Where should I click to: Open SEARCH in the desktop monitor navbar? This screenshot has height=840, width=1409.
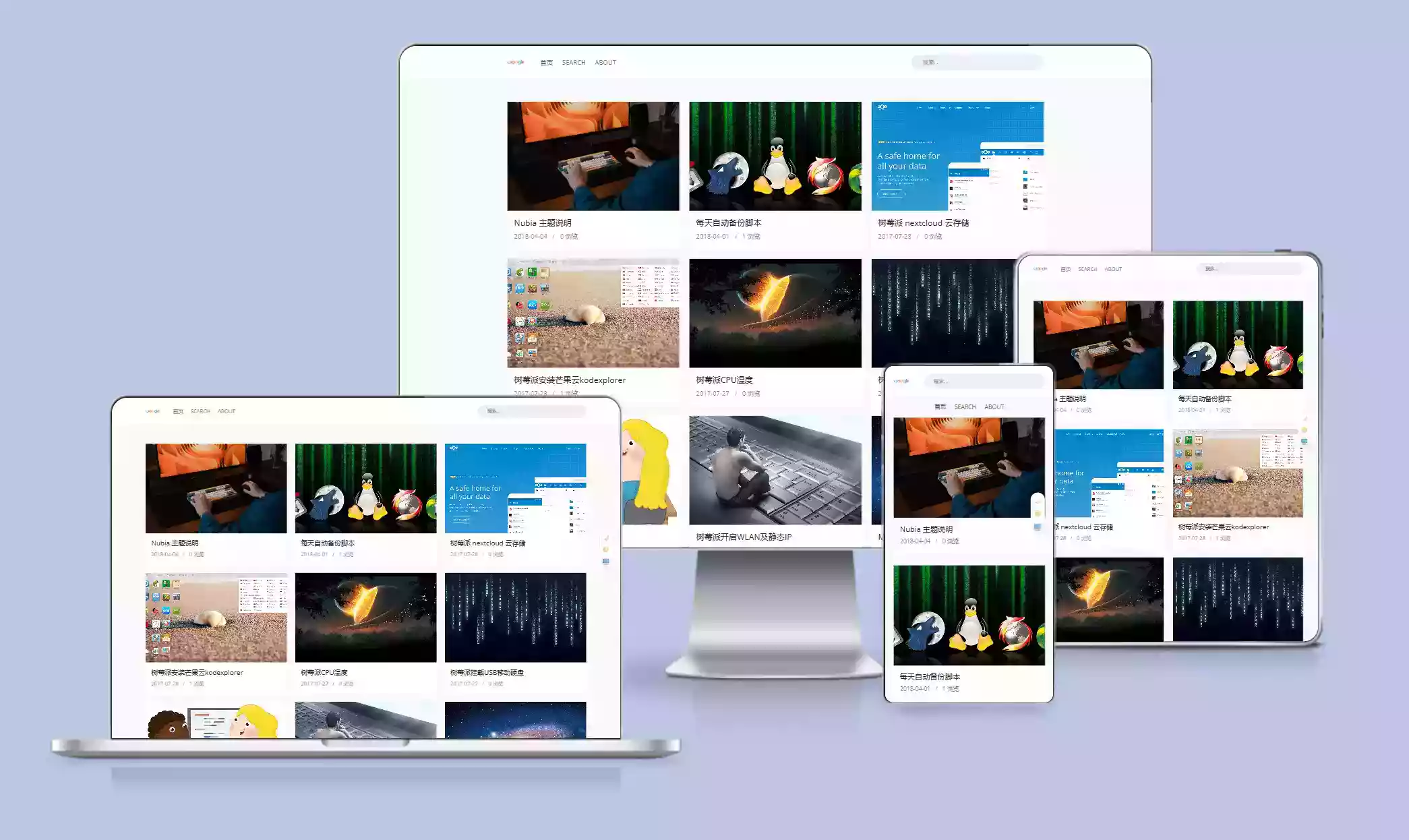tap(574, 63)
